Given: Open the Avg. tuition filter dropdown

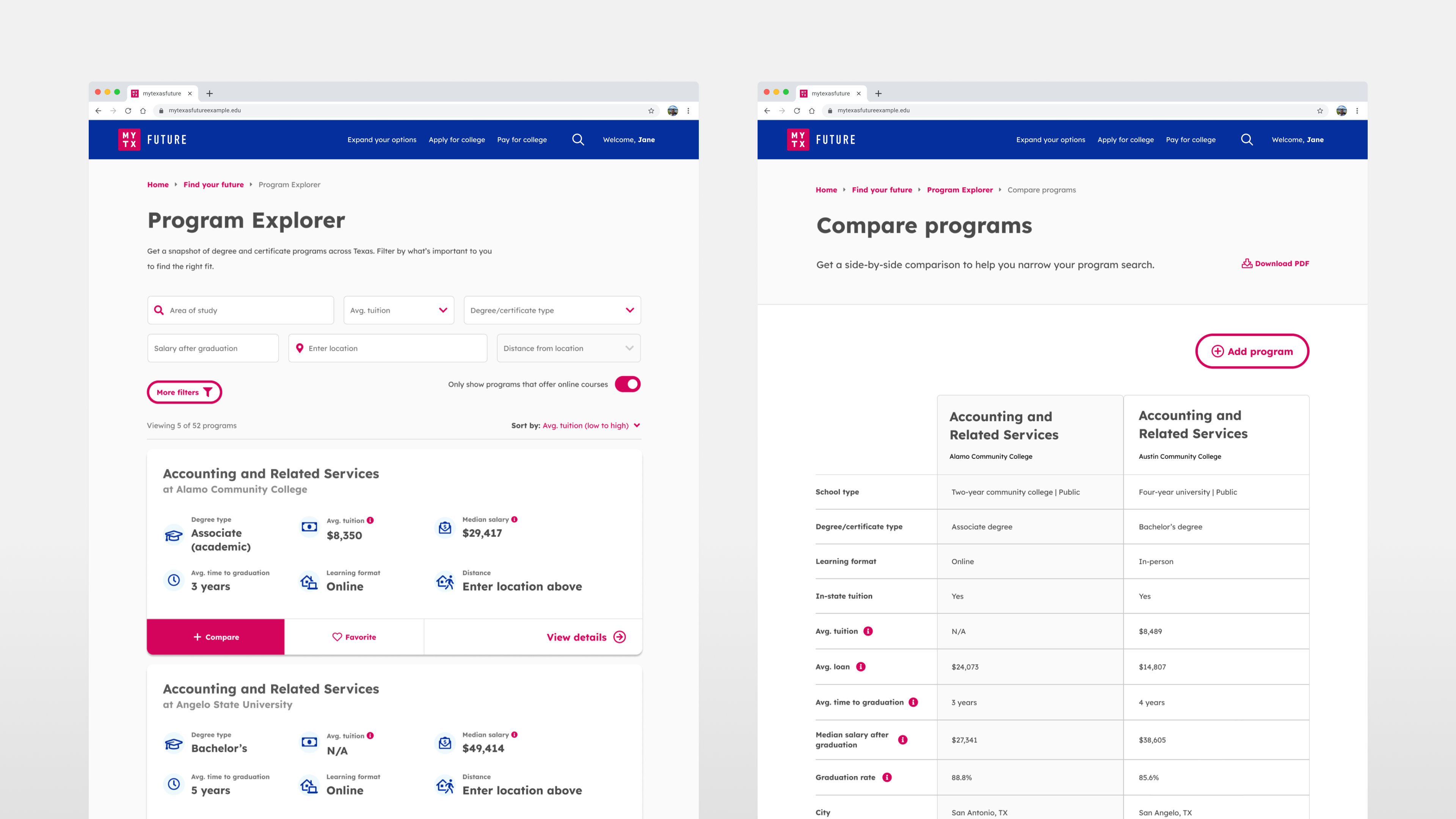Looking at the screenshot, I should pos(399,310).
